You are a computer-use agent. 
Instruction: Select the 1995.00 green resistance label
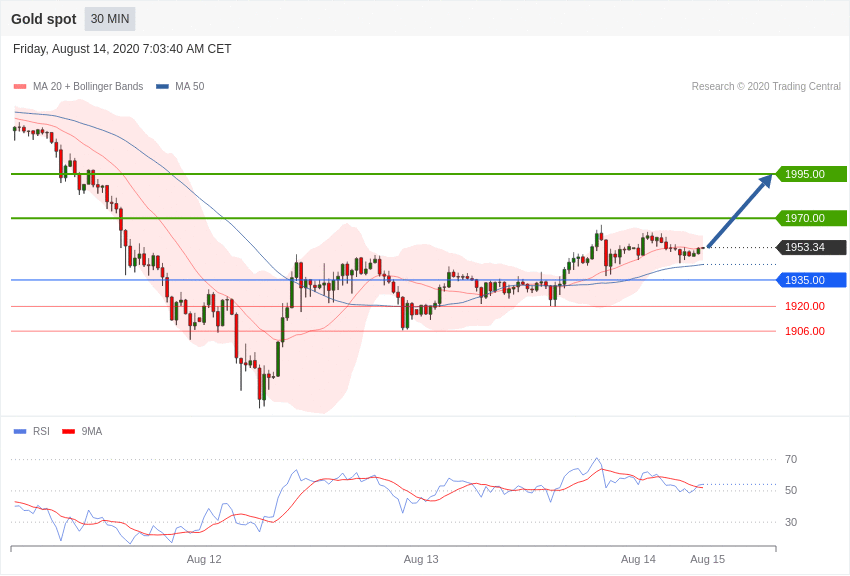812,174
